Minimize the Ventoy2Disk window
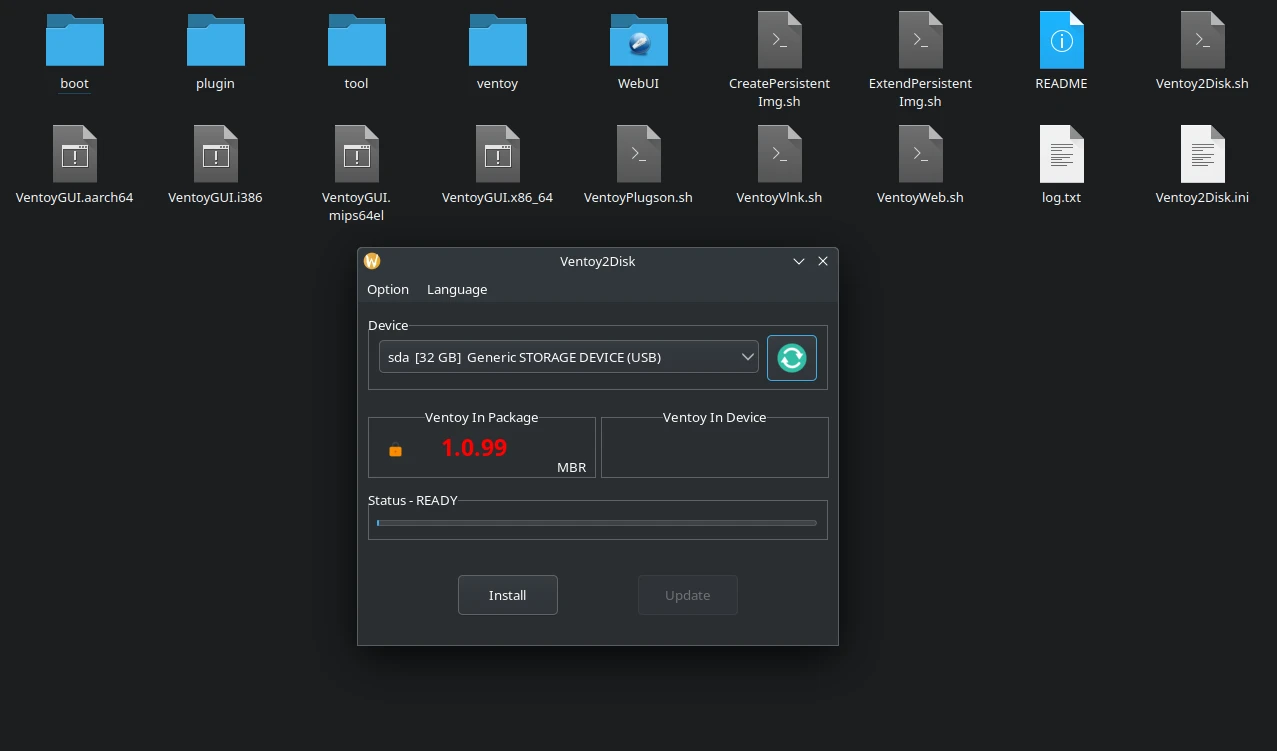This screenshot has width=1277, height=751. pyautogui.click(x=799, y=261)
